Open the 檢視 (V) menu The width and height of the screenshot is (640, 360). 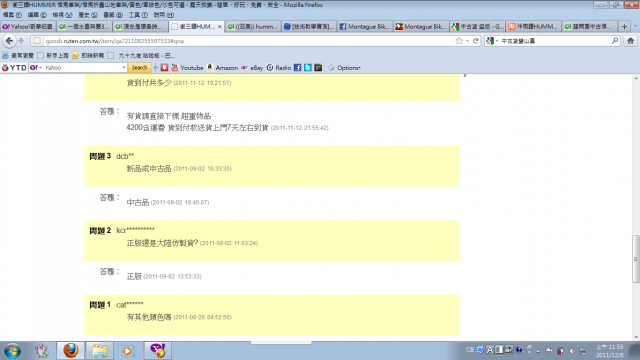62,15
